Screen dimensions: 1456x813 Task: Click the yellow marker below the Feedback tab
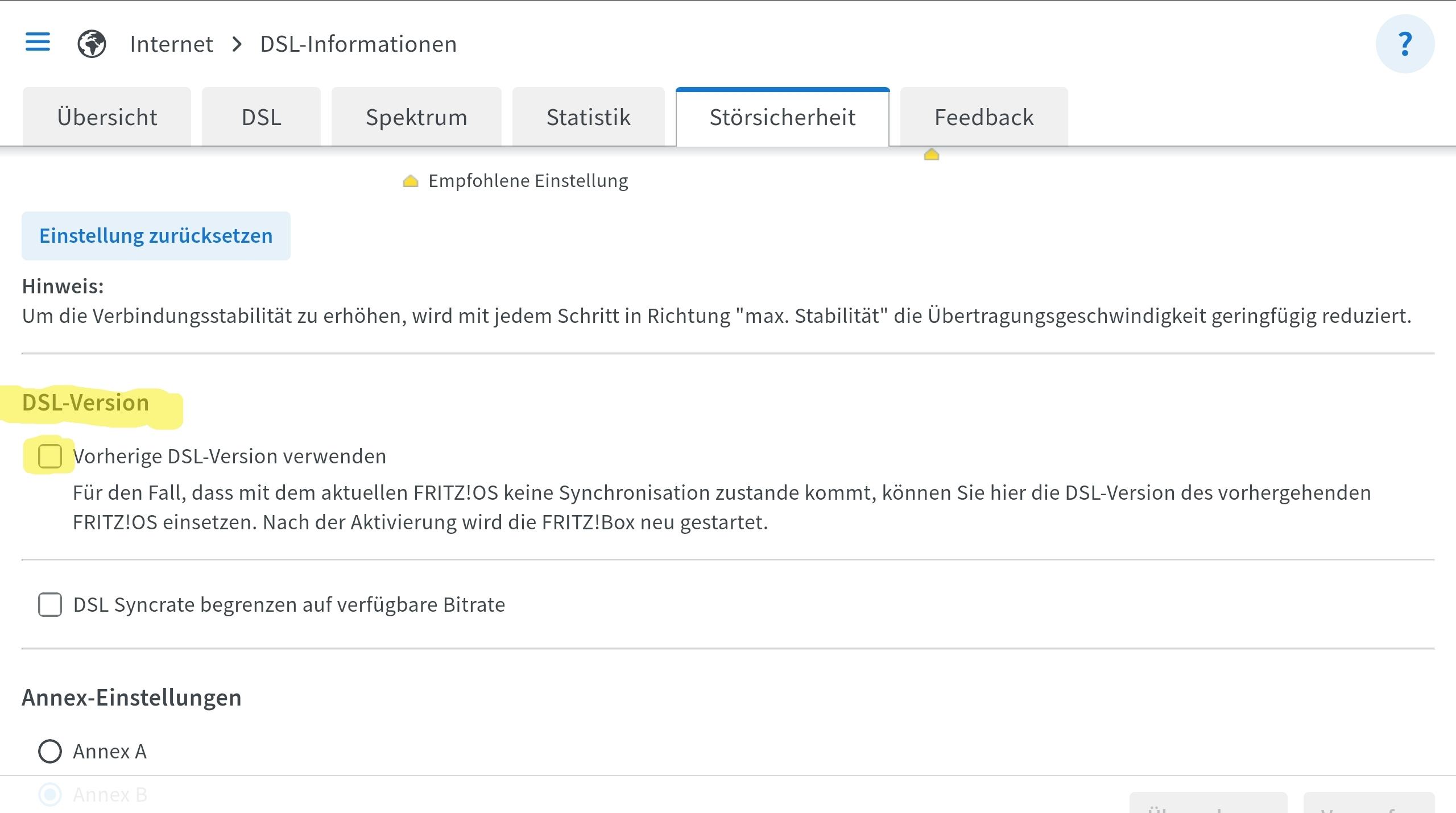(x=931, y=155)
